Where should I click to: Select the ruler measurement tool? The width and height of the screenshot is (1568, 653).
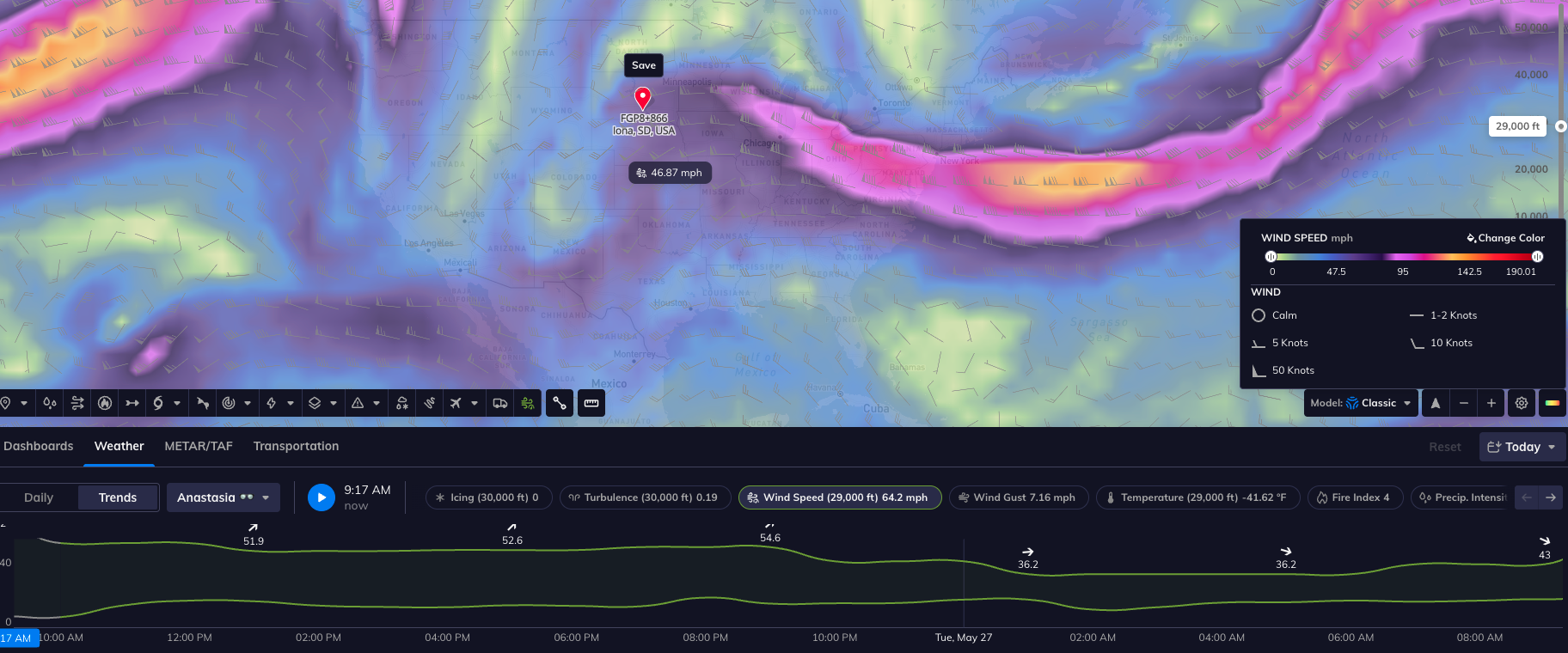click(x=591, y=403)
